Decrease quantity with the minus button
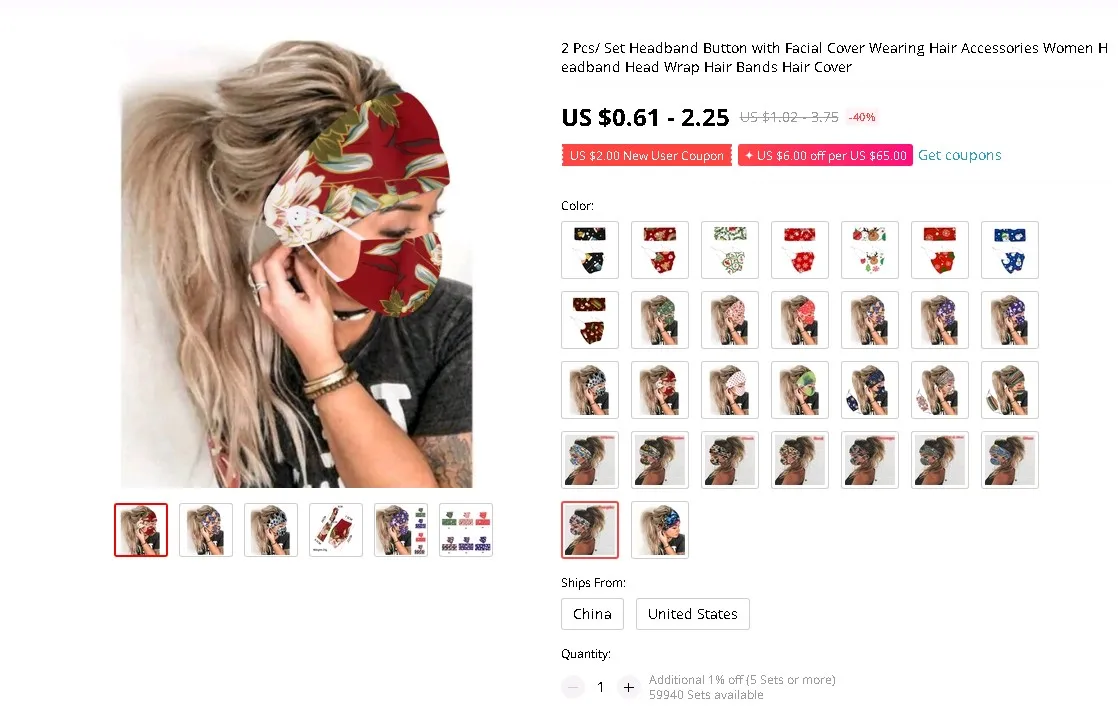Screen dimensions: 1118x718 coord(573,687)
